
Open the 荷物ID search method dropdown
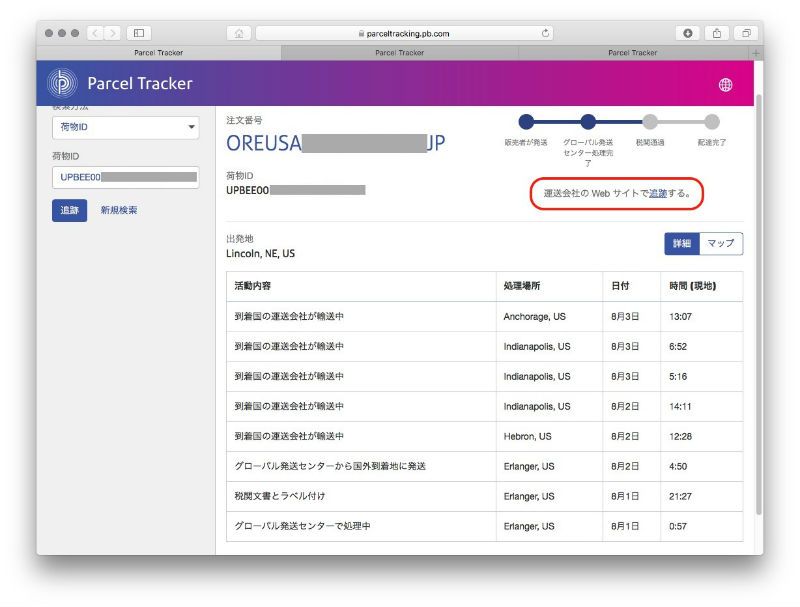coord(126,127)
